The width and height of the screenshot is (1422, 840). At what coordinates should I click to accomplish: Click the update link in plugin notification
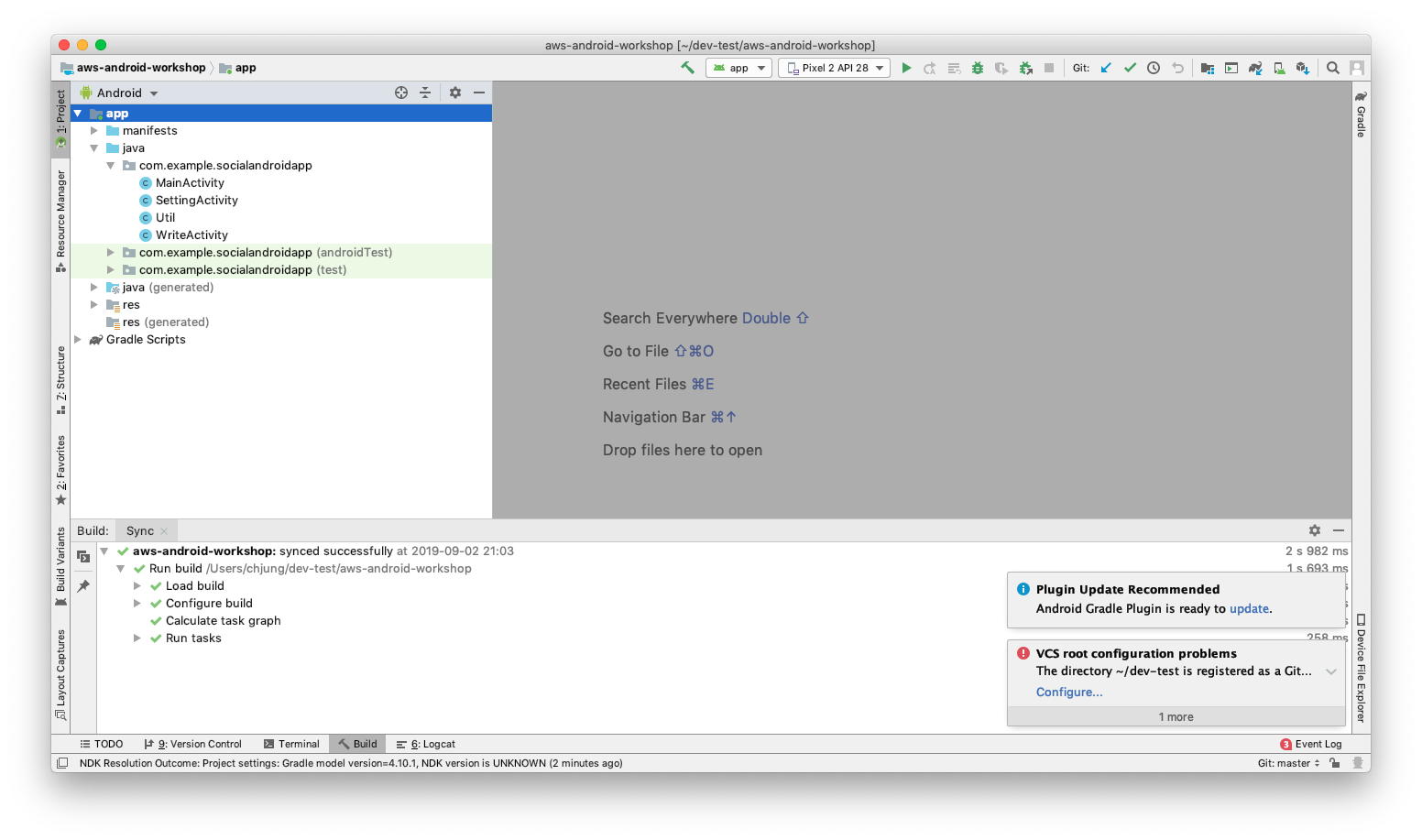click(x=1249, y=608)
